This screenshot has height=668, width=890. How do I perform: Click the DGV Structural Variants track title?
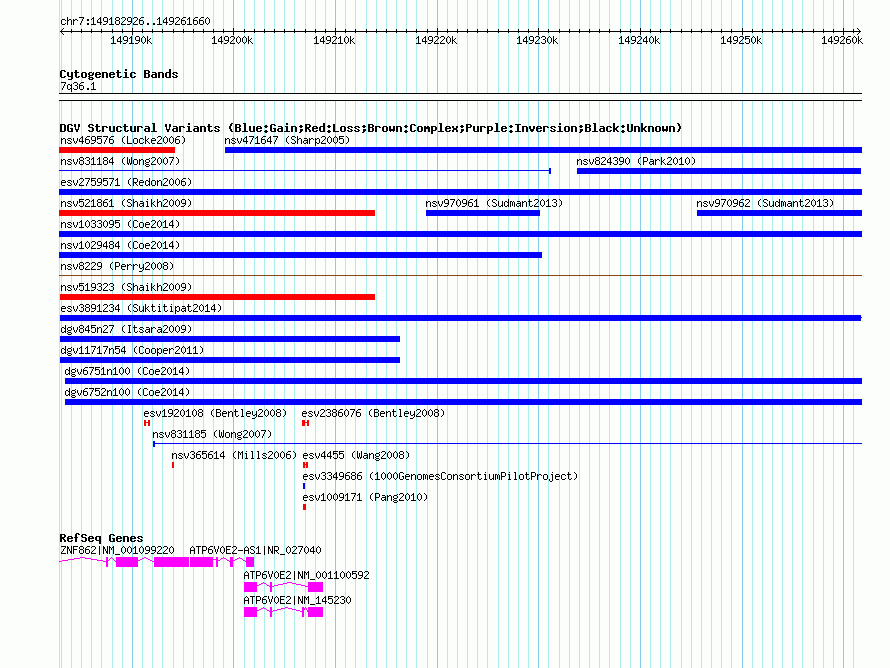coord(371,128)
